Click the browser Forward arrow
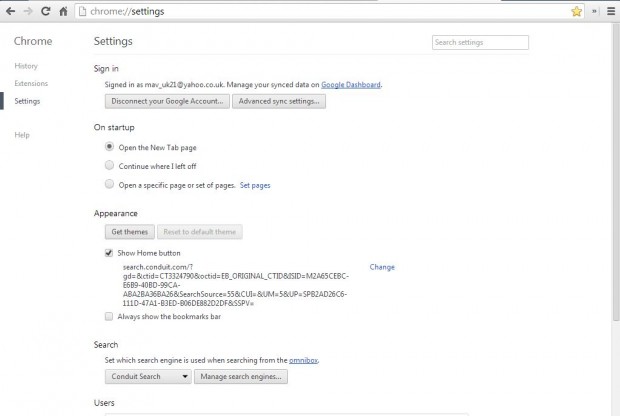This screenshot has height=416, width=620. tap(28, 11)
